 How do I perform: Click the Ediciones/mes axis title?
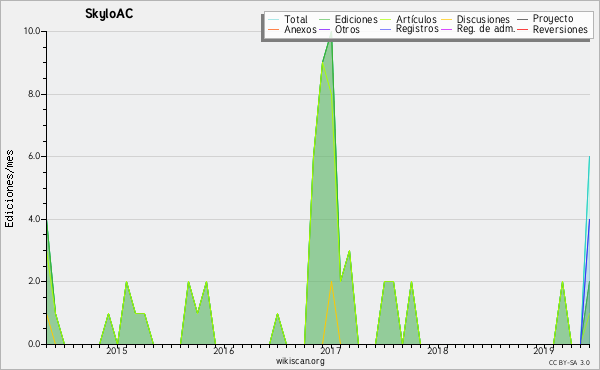point(9,189)
